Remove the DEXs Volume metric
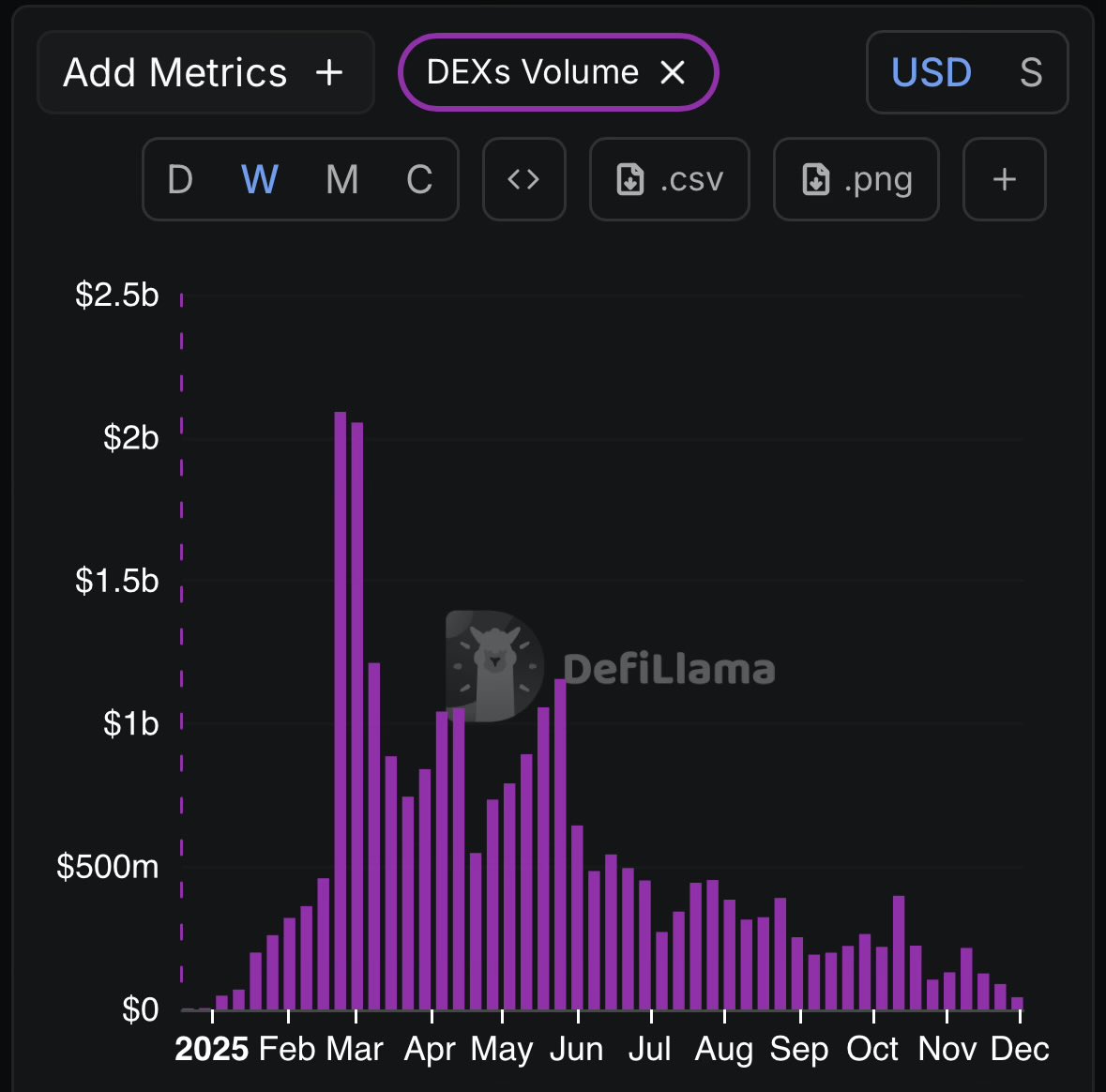Image resolution: width=1106 pixels, height=1092 pixels. click(673, 72)
